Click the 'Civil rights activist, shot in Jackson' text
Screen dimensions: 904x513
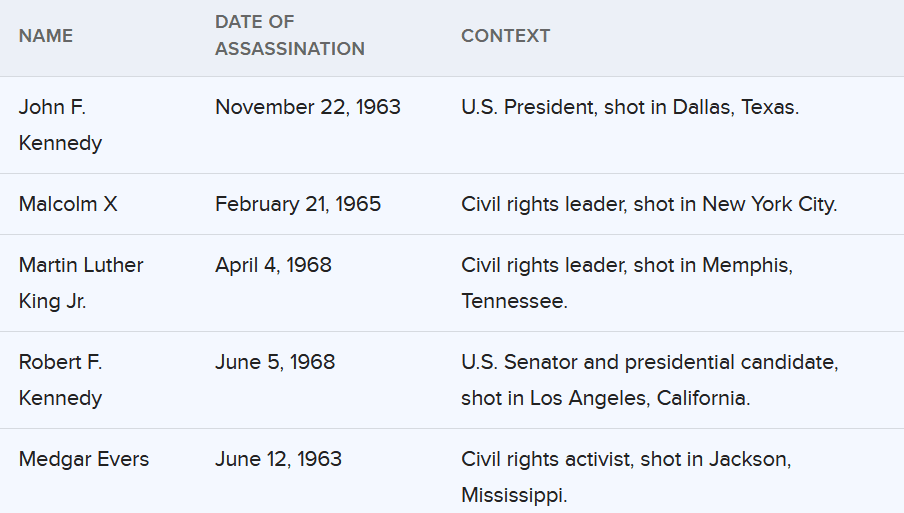[x=626, y=459]
